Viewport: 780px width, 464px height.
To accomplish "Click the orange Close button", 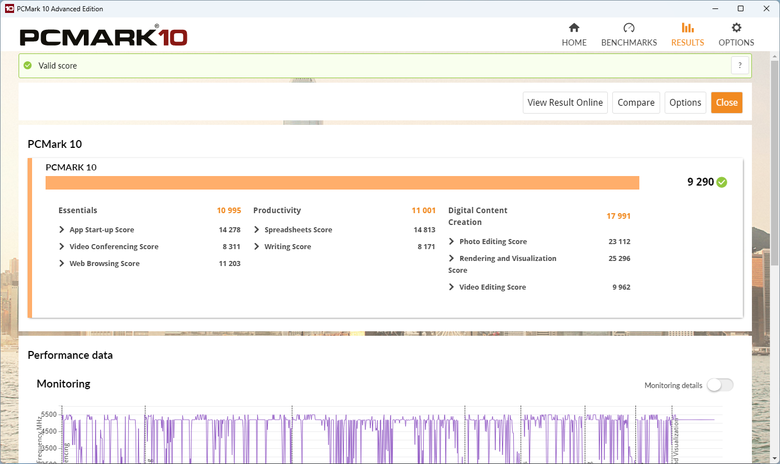I will coord(726,102).
